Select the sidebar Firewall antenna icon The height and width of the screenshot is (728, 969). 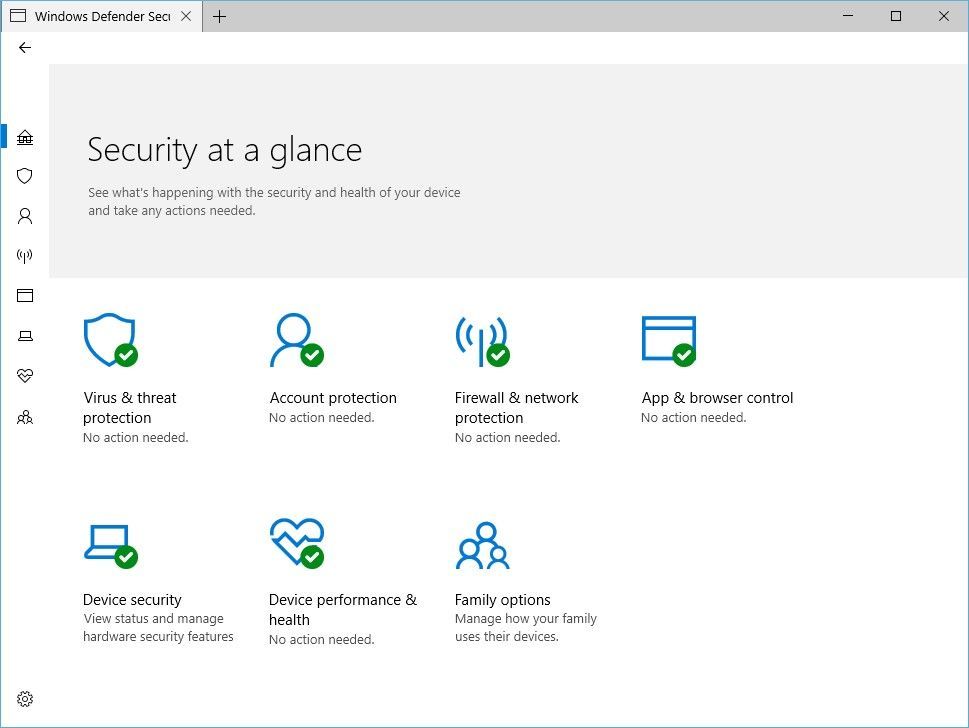[x=25, y=256]
